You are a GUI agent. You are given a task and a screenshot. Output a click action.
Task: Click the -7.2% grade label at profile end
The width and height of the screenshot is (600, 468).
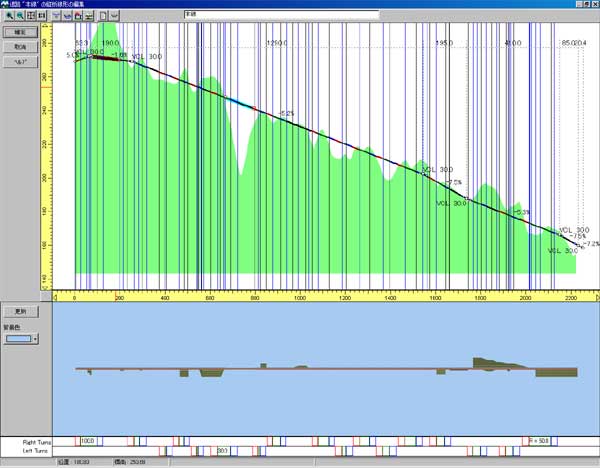click(592, 244)
